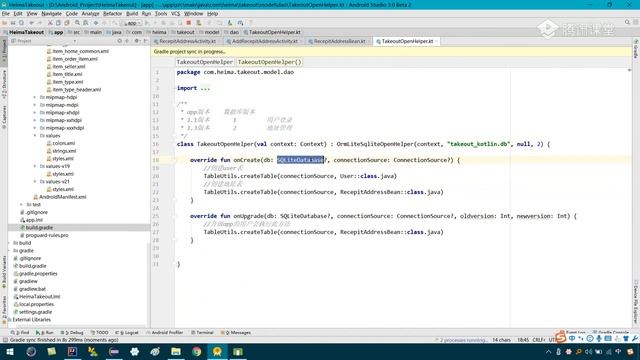The image size is (640, 360).
Task: Click the AVD Manager toolbar icon
Action: (230, 23)
